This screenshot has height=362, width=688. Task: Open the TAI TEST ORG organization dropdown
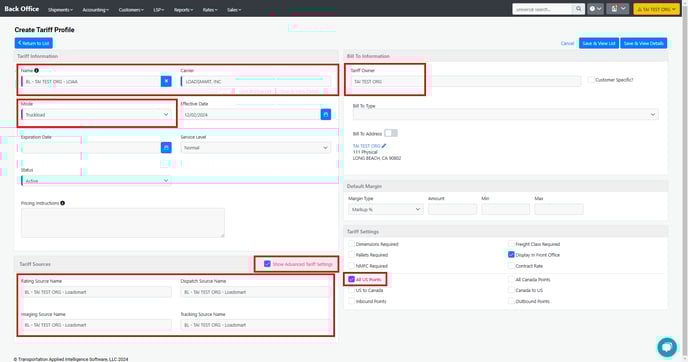656,9
